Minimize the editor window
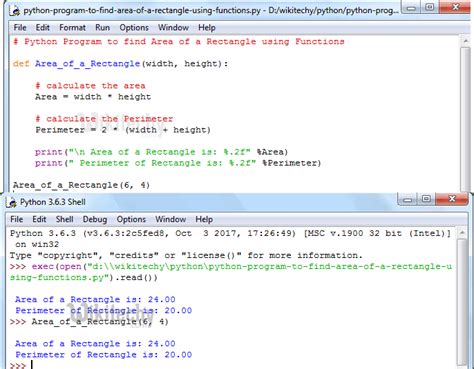Screen dimensions: 474x369 411,7
